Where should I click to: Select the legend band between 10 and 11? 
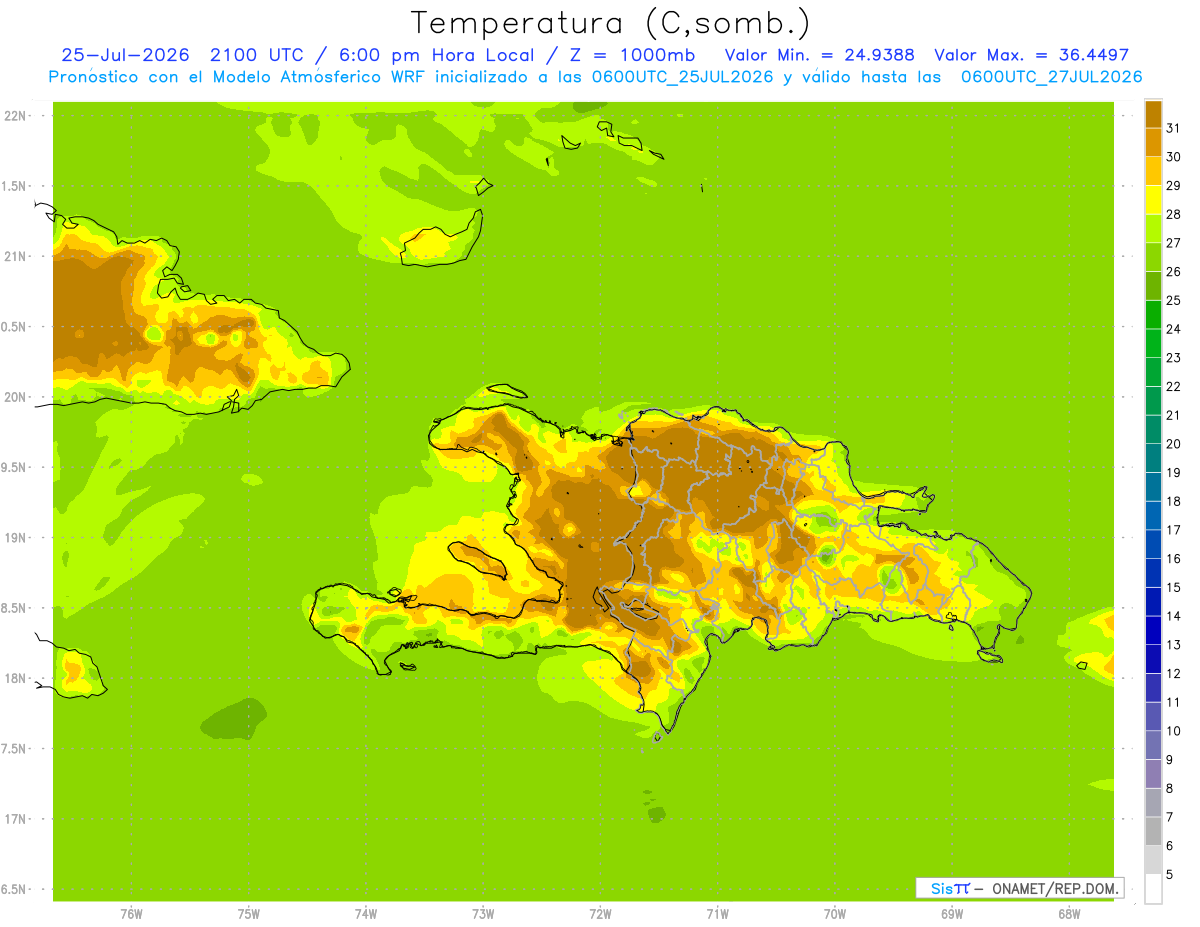pyautogui.click(x=1153, y=716)
